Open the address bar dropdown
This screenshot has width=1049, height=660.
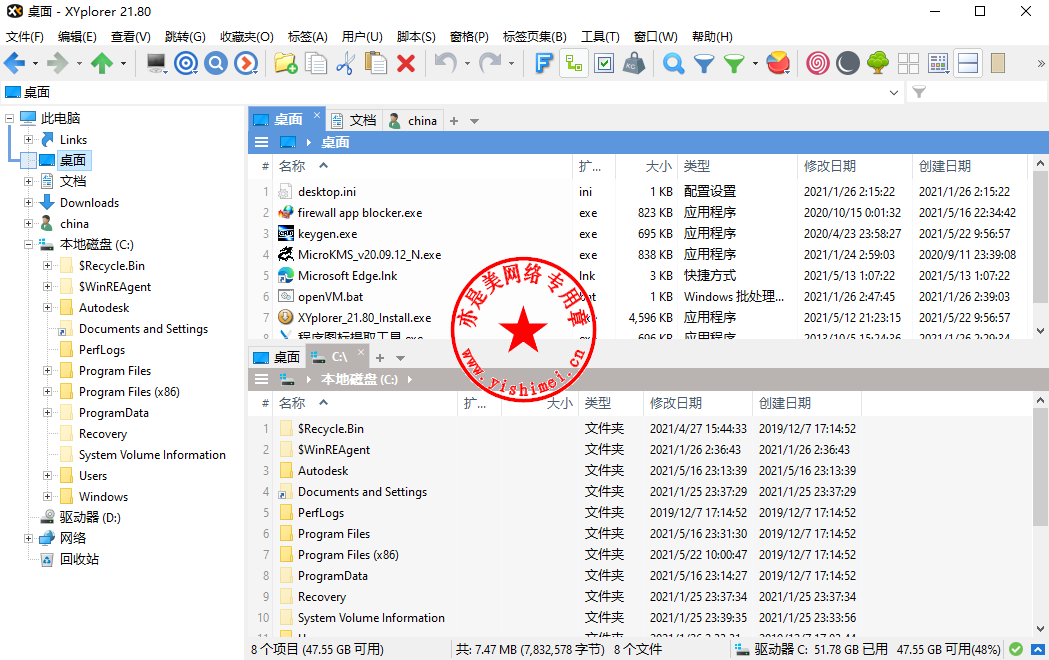[x=894, y=92]
